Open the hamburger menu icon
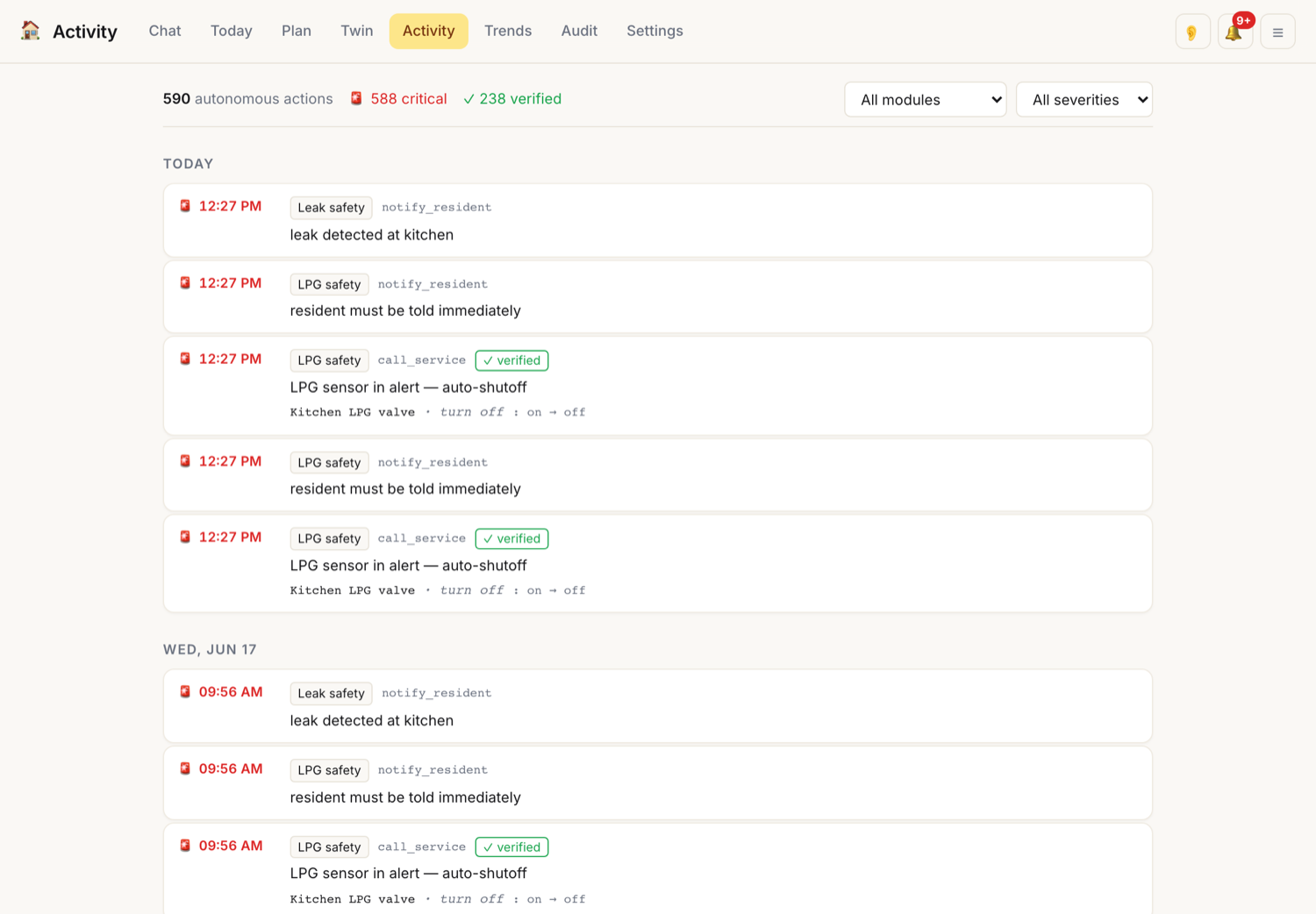Screen dimensions: 1316x914 [x=1277, y=32]
